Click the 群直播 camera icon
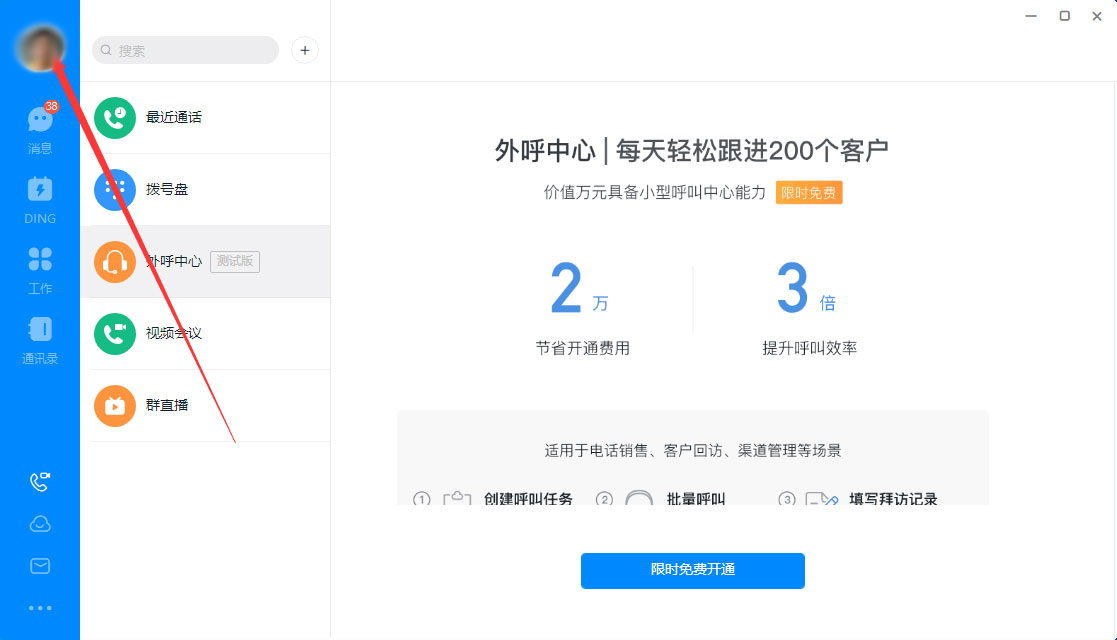1117x640 pixels. pos(114,406)
